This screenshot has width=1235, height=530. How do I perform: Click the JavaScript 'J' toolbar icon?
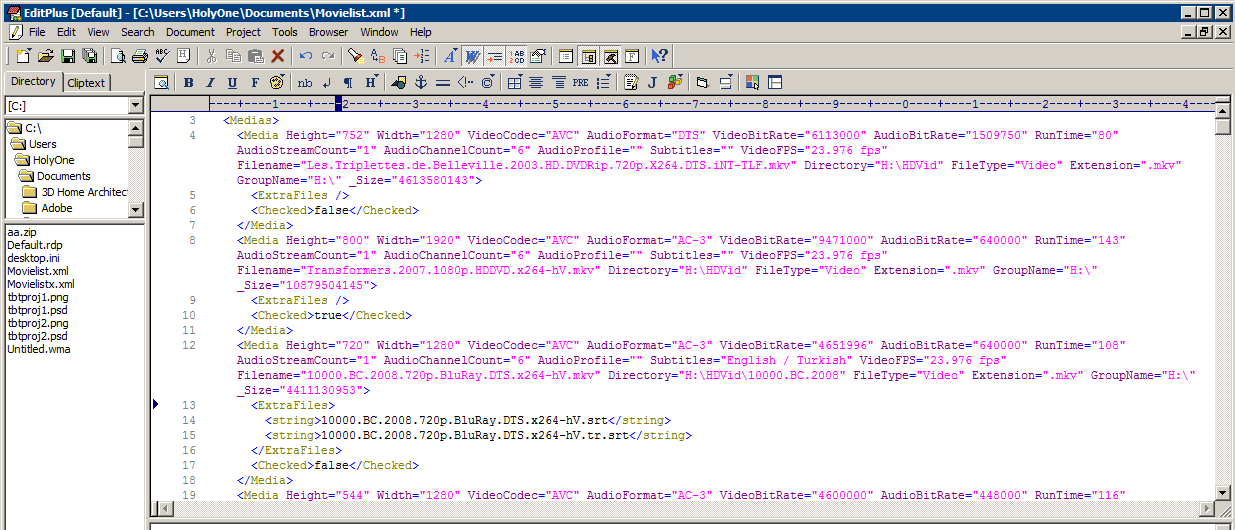pos(653,82)
